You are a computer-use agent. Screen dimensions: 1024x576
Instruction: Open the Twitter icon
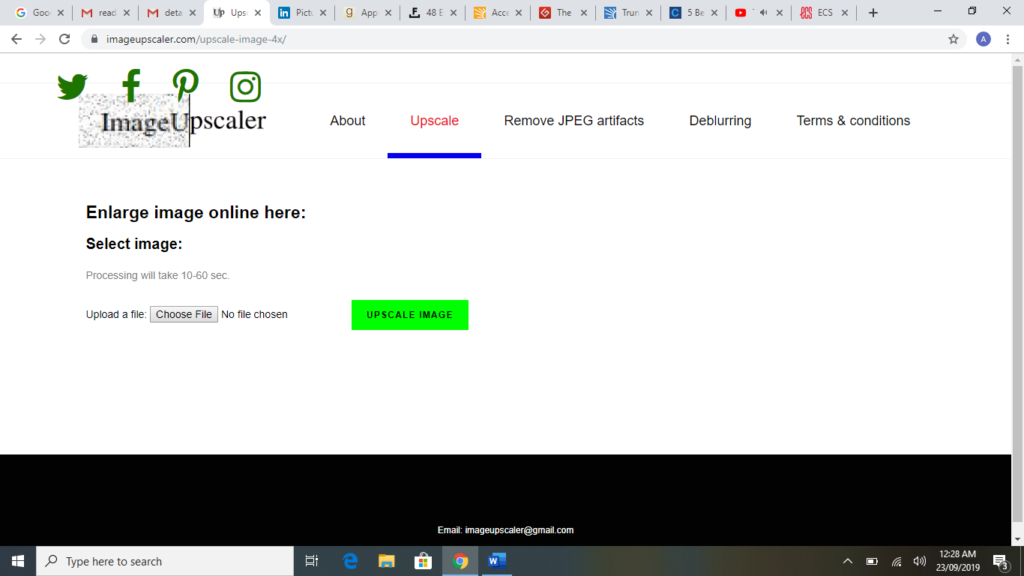point(71,87)
